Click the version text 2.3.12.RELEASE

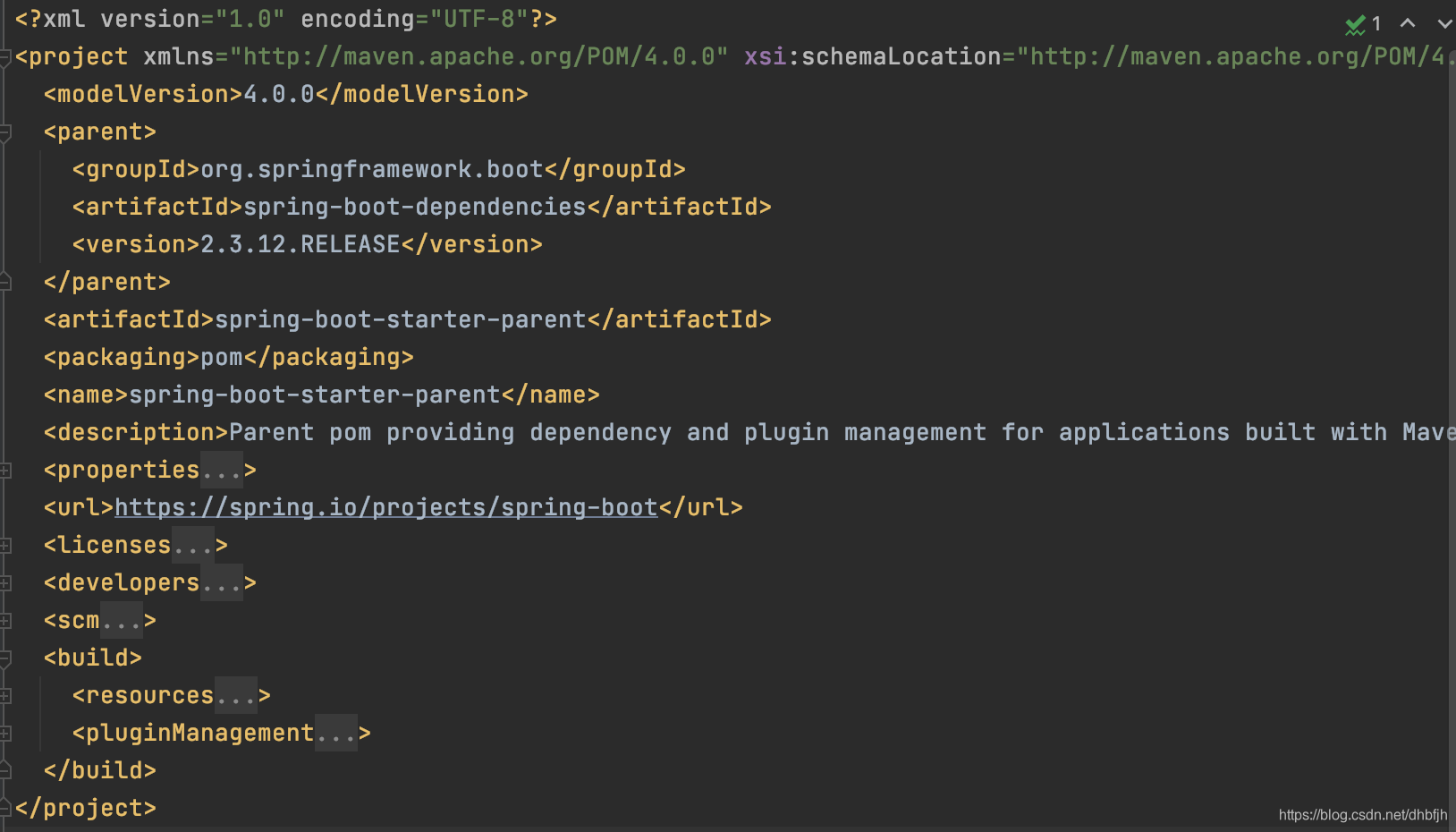(301, 244)
